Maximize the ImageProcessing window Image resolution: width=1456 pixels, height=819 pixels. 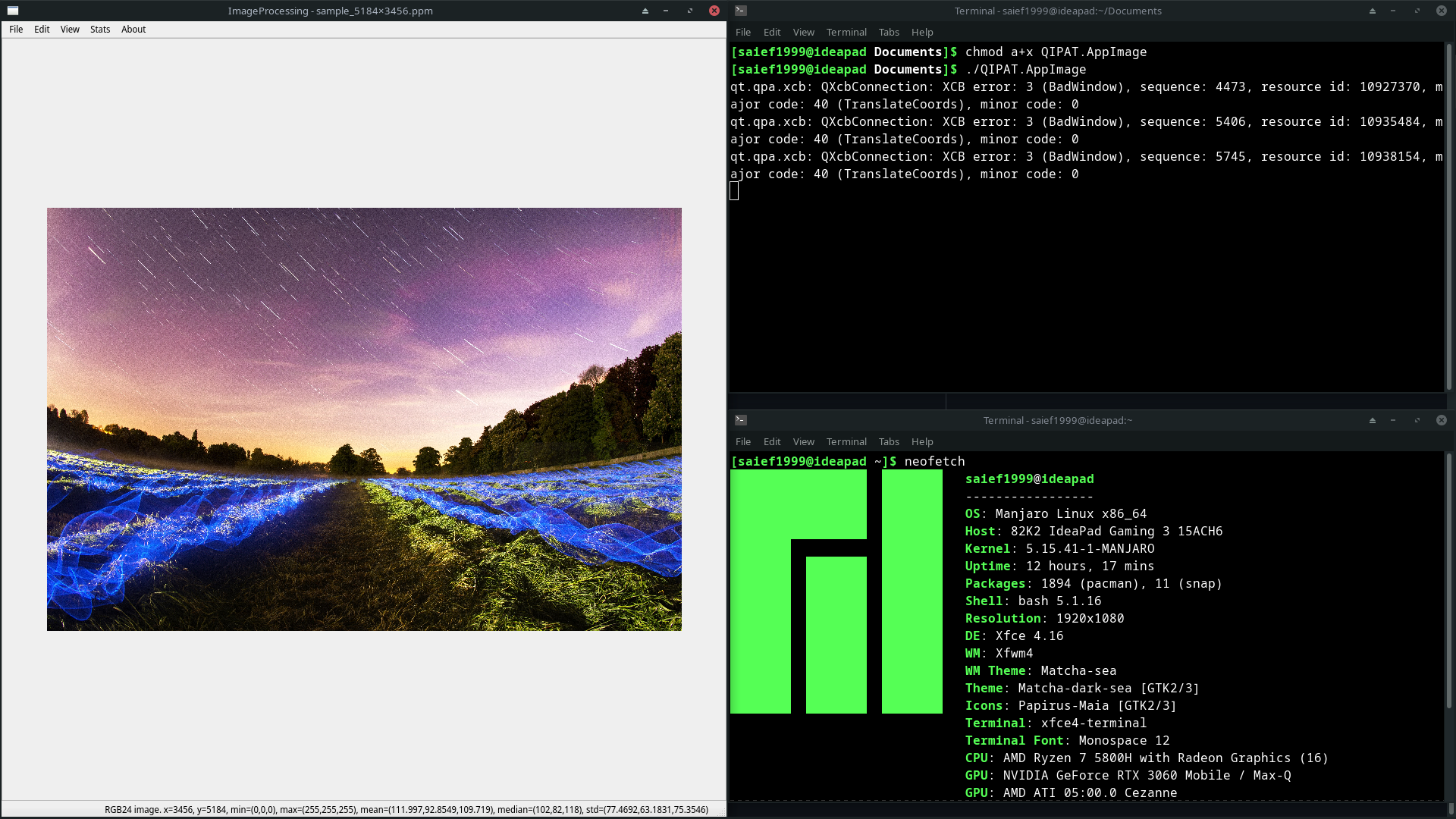coord(689,11)
